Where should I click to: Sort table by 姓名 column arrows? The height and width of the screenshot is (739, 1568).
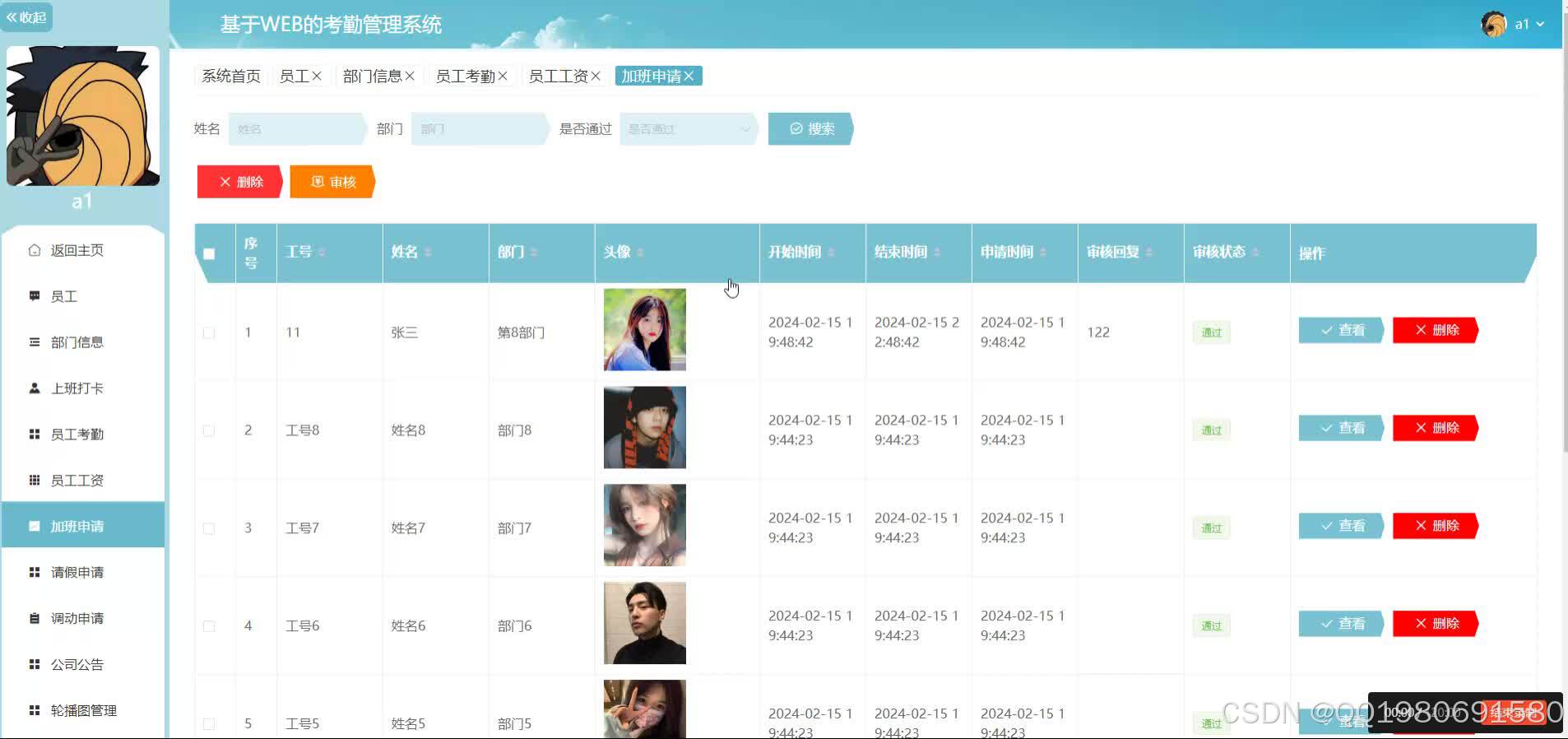point(428,252)
